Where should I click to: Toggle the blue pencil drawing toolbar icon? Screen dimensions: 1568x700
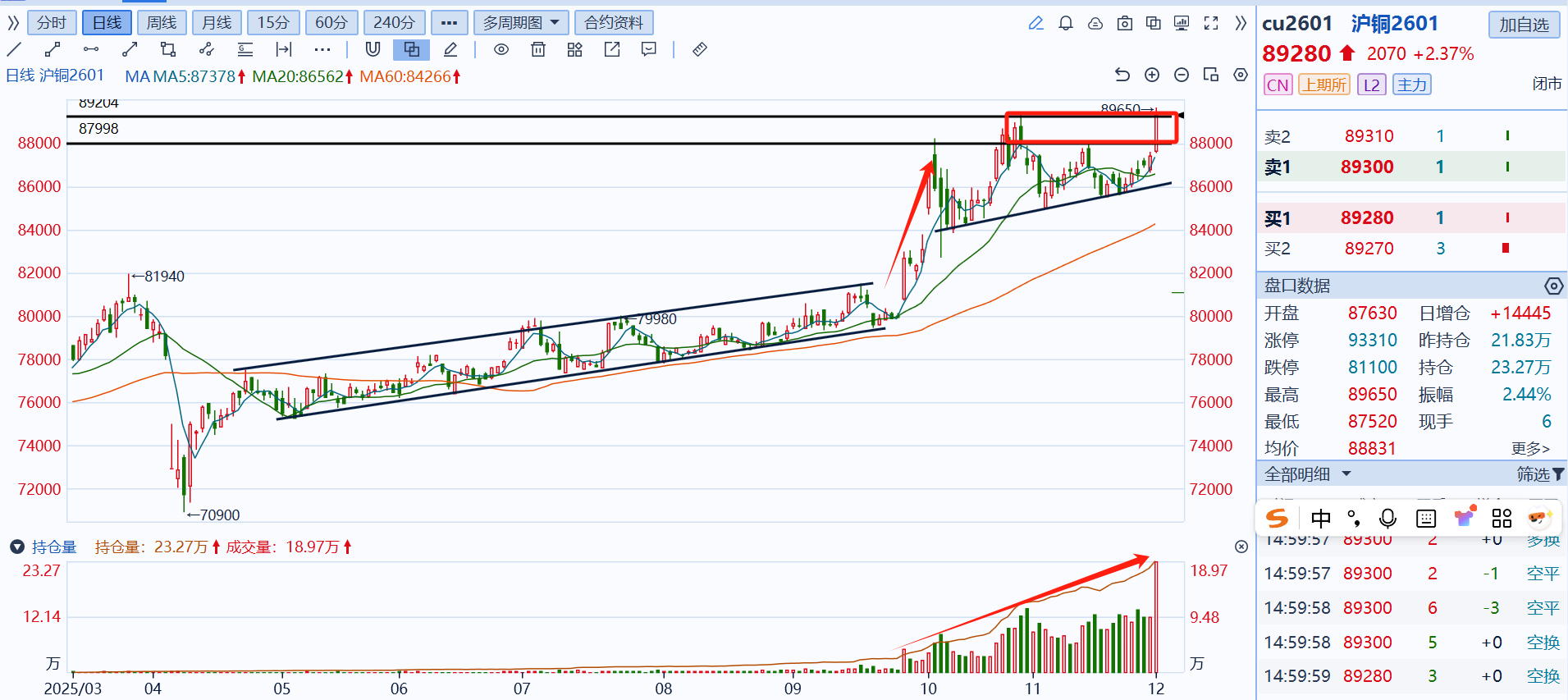click(x=1035, y=23)
